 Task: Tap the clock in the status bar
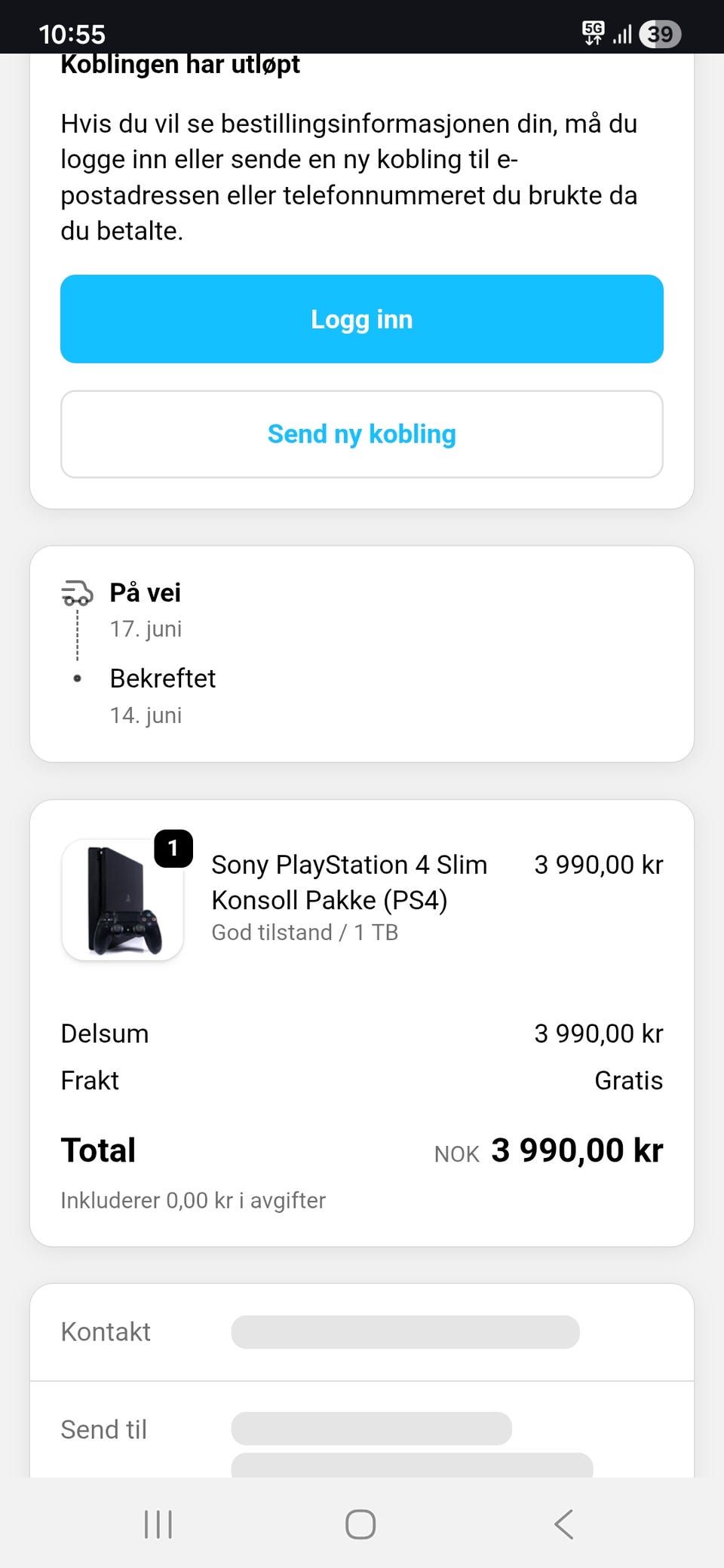click(72, 34)
